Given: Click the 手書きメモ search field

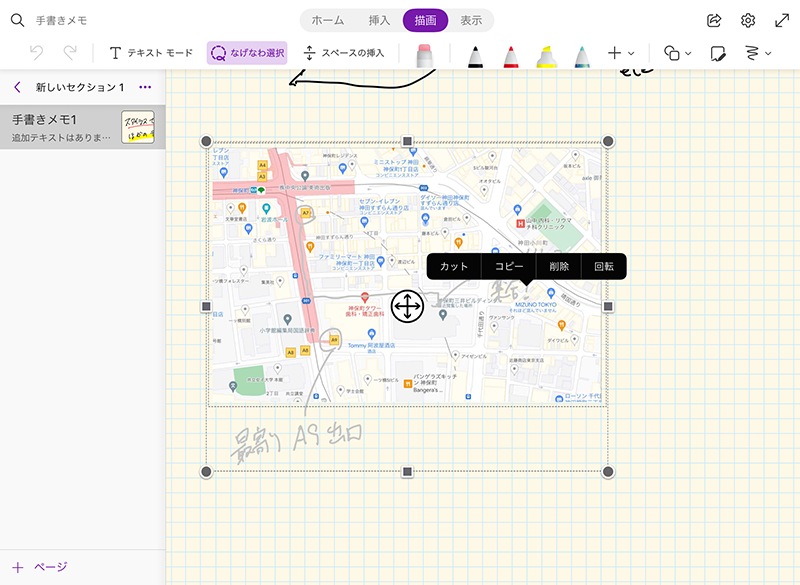Looking at the screenshot, I should [61, 20].
